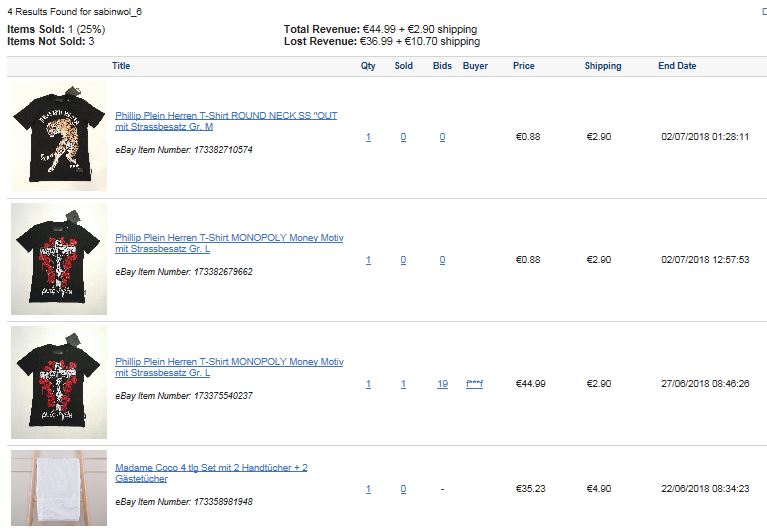Click the white towels thumbnail image
Screen dimensions: 767x532
[x=58, y=488]
